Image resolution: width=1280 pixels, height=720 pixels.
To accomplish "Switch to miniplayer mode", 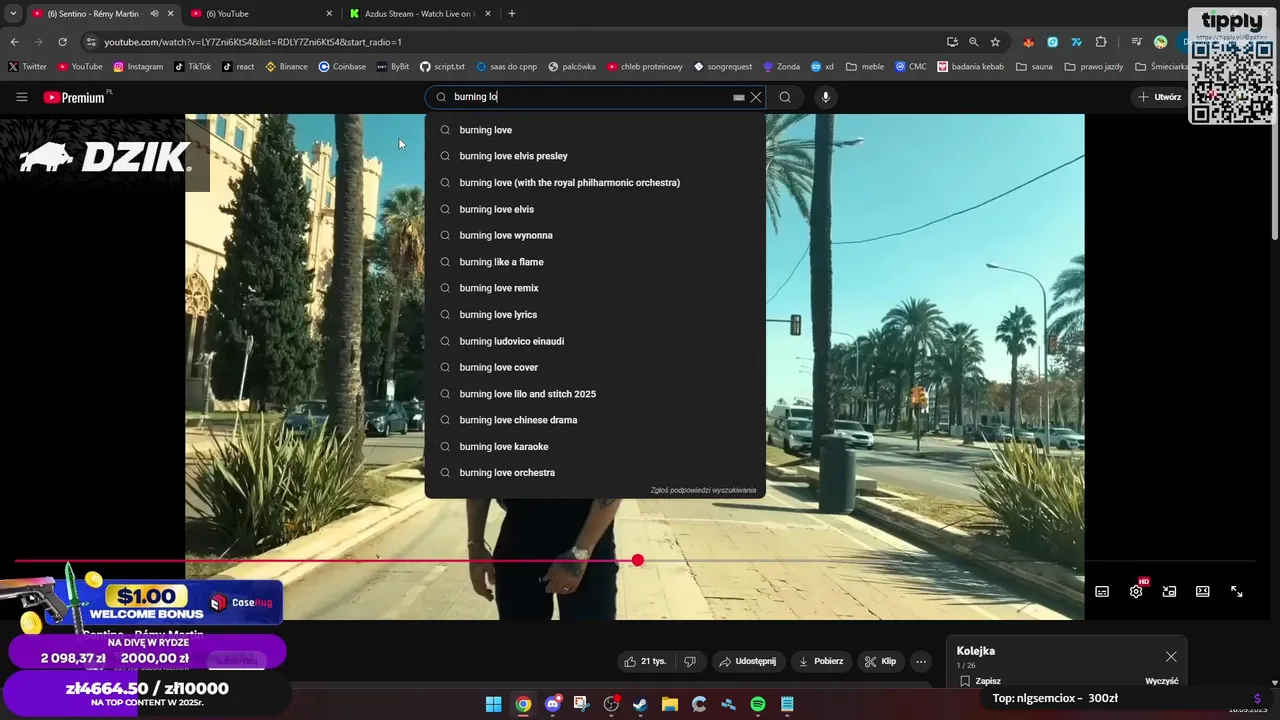I will point(1169,591).
